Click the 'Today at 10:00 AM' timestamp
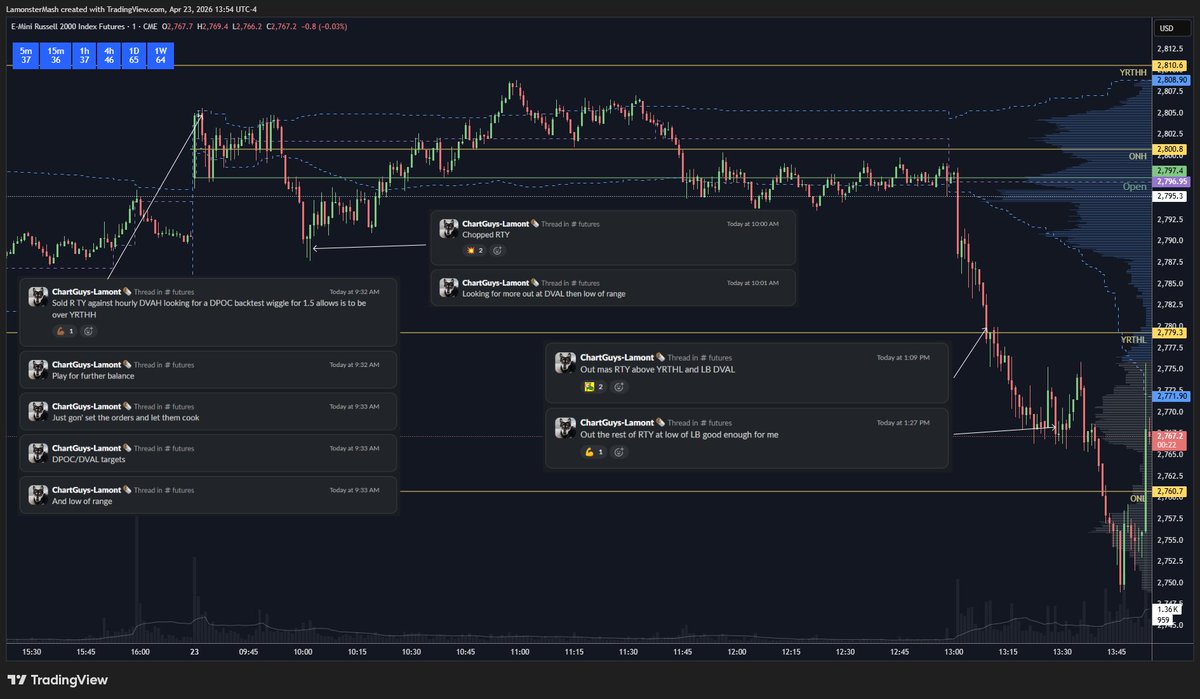The width and height of the screenshot is (1200, 699). 752,224
